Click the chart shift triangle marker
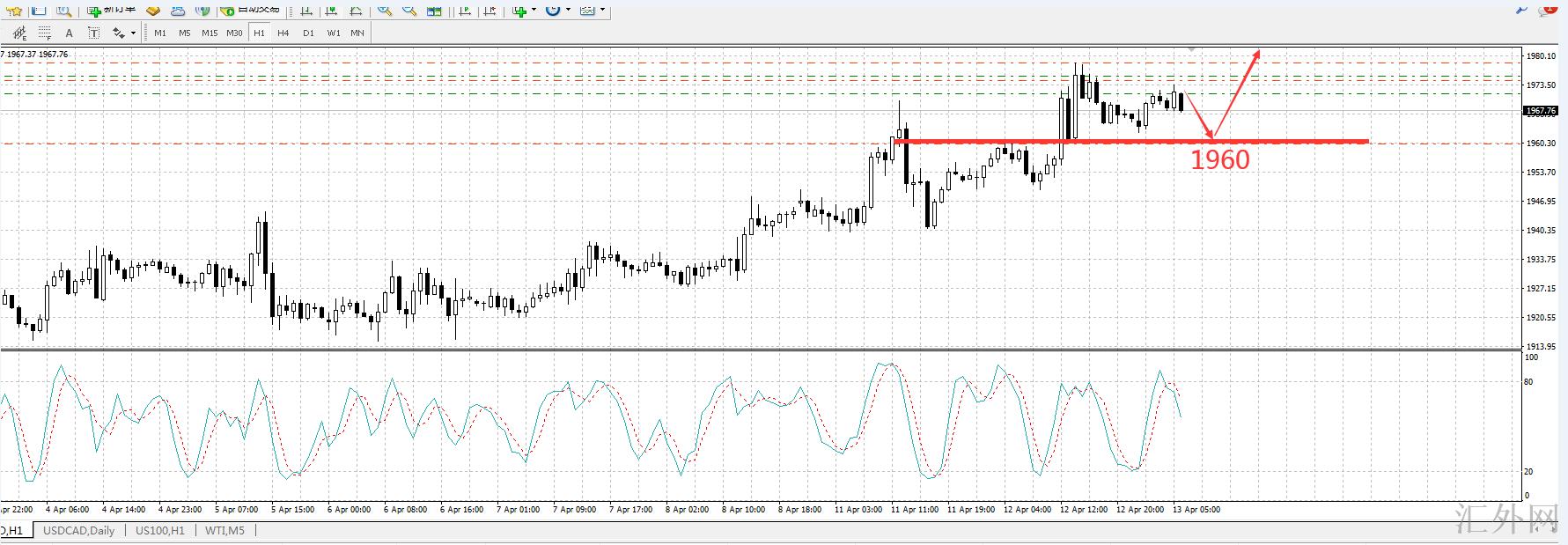This screenshot has height=545, width=1568. [1191, 49]
